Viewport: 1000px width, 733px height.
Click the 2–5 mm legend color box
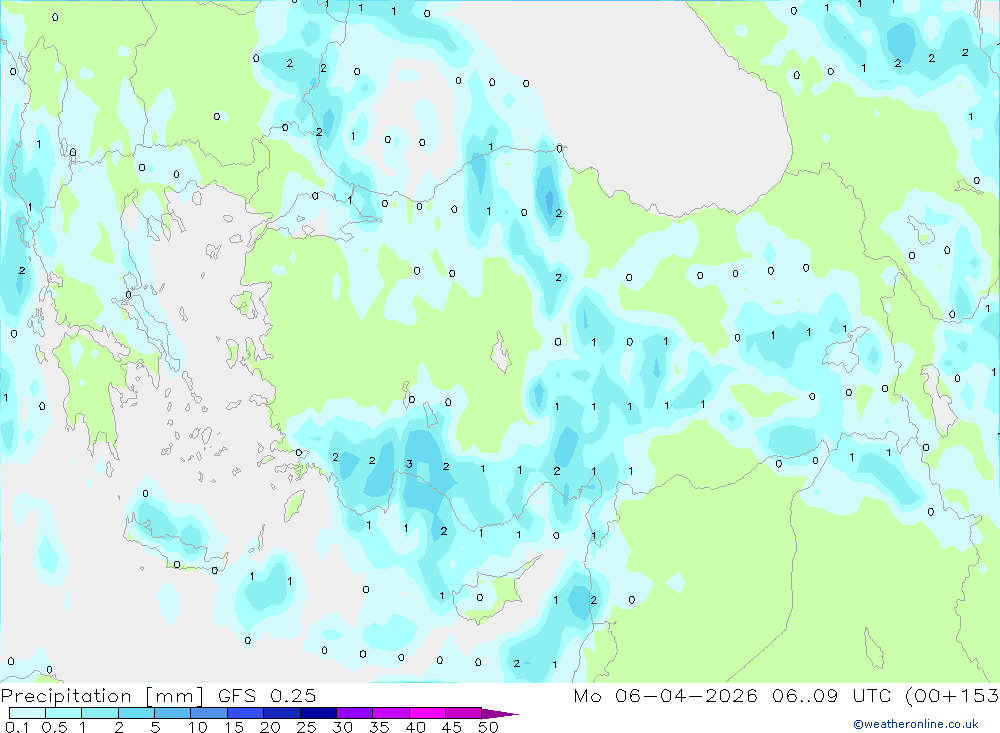pyautogui.click(x=136, y=713)
